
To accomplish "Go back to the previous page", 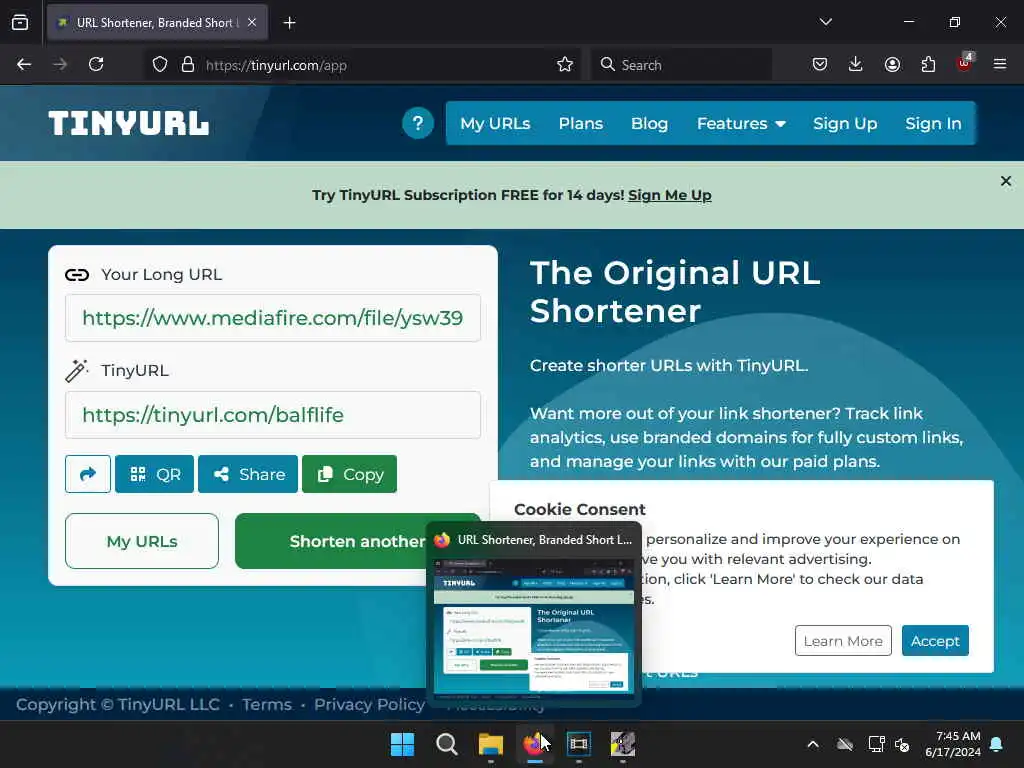I will (24, 65).
